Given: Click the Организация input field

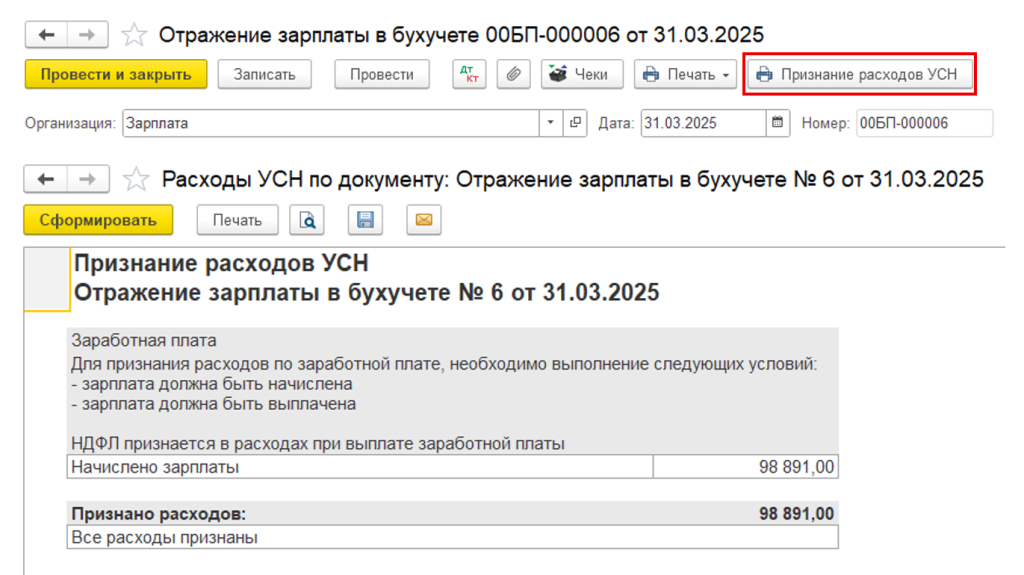Looking at the screenshot, I should pyautogui.click(x=330, y=123).
